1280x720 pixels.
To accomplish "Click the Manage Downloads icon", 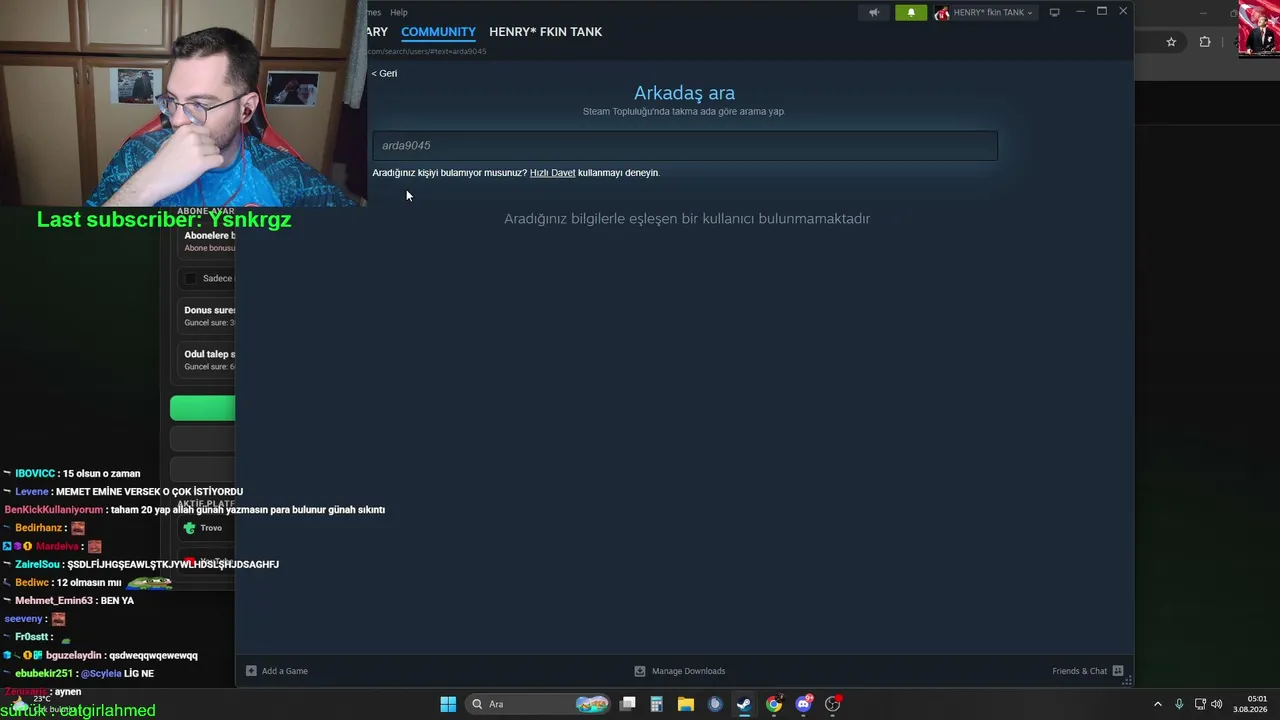I will click(x=640, y=671).
